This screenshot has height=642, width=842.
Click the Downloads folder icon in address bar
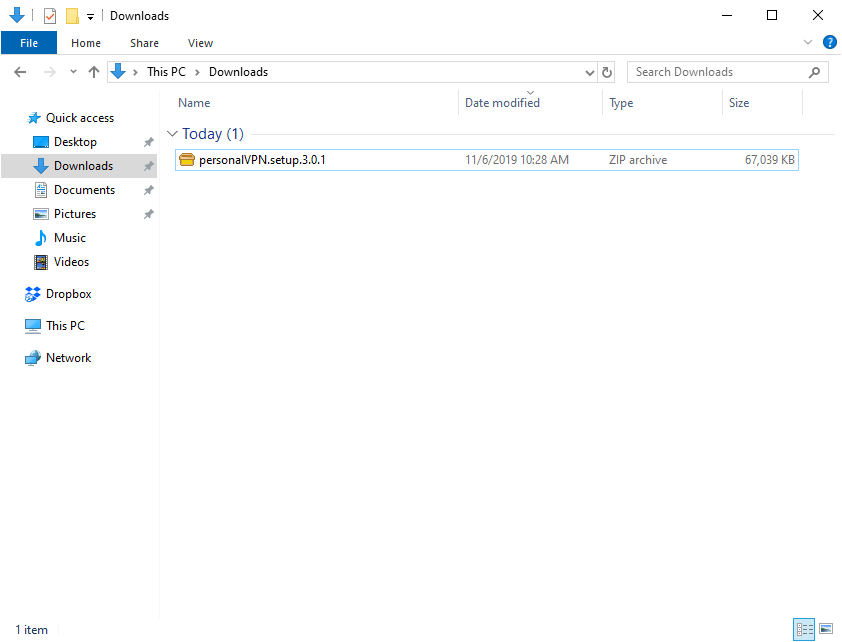118,71
